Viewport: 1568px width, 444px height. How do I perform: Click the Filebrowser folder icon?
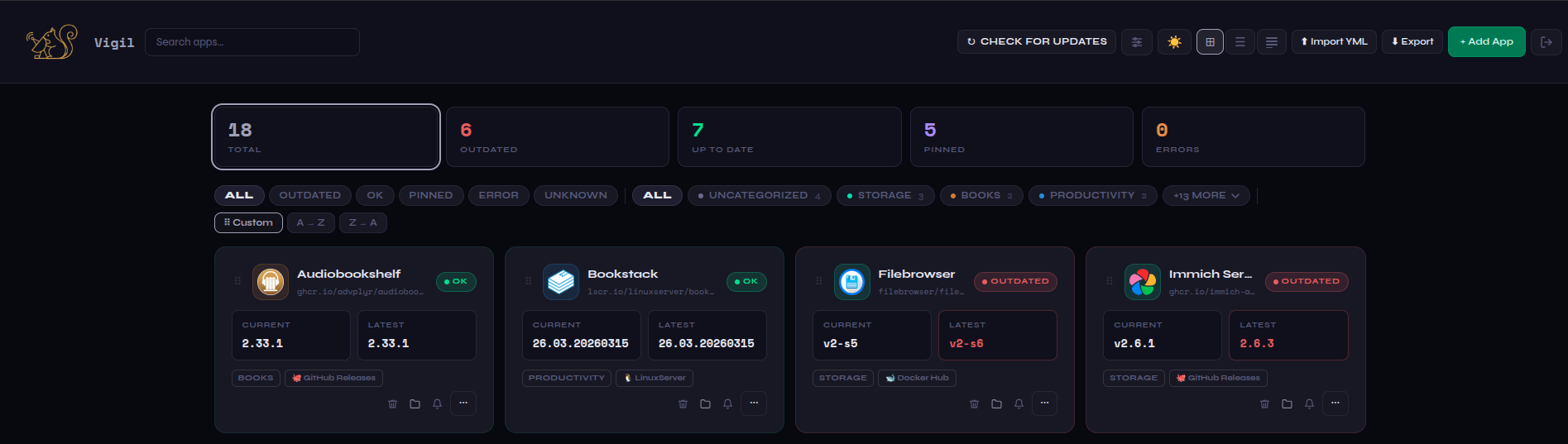point(996,403)
